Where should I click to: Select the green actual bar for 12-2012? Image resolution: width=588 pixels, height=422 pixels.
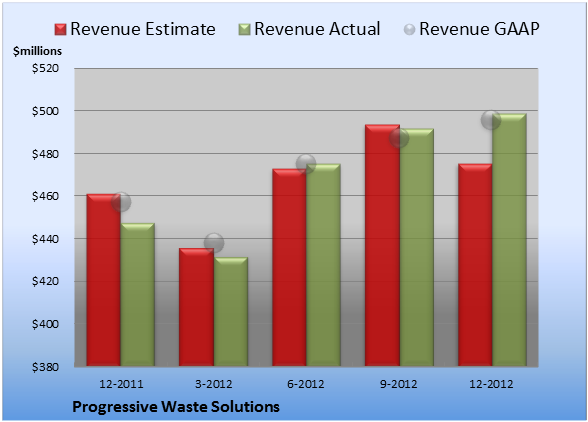pyautogui.click(x=509, y=240)
